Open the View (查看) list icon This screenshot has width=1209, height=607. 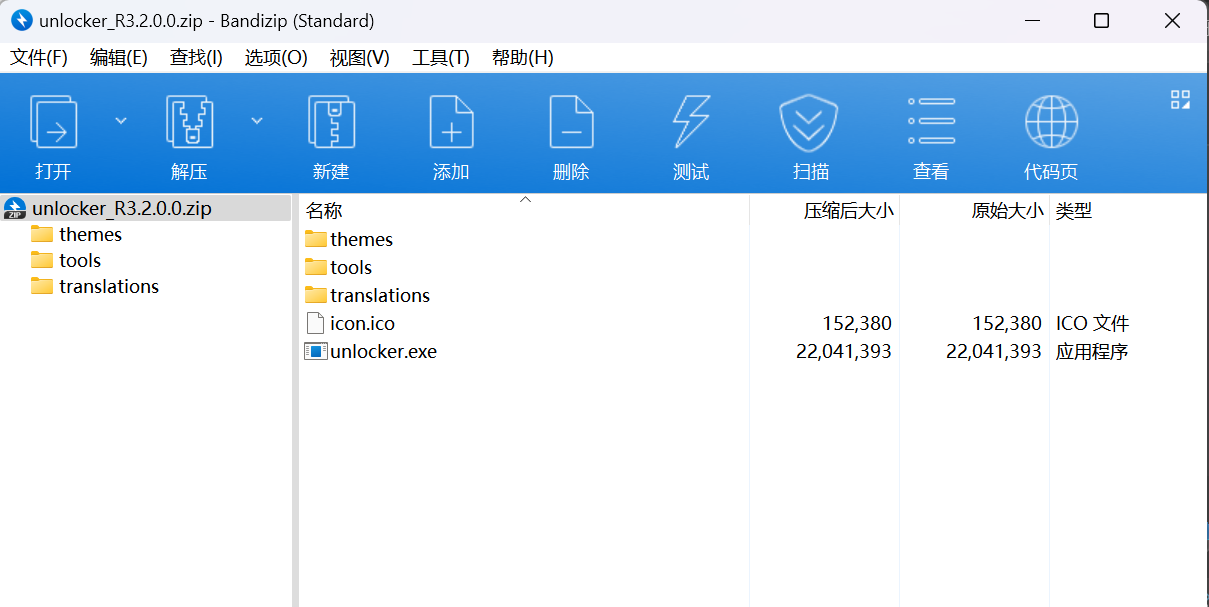point(931,123)
